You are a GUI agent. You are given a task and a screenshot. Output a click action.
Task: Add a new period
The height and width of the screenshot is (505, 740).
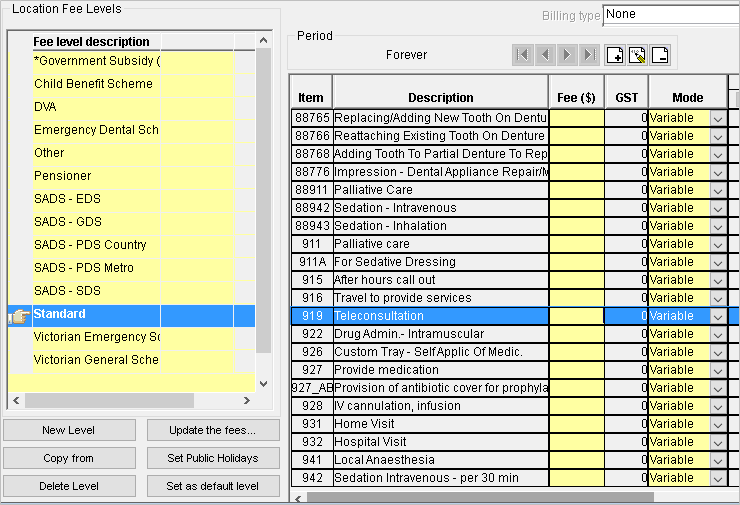click(x=614, y=55)
